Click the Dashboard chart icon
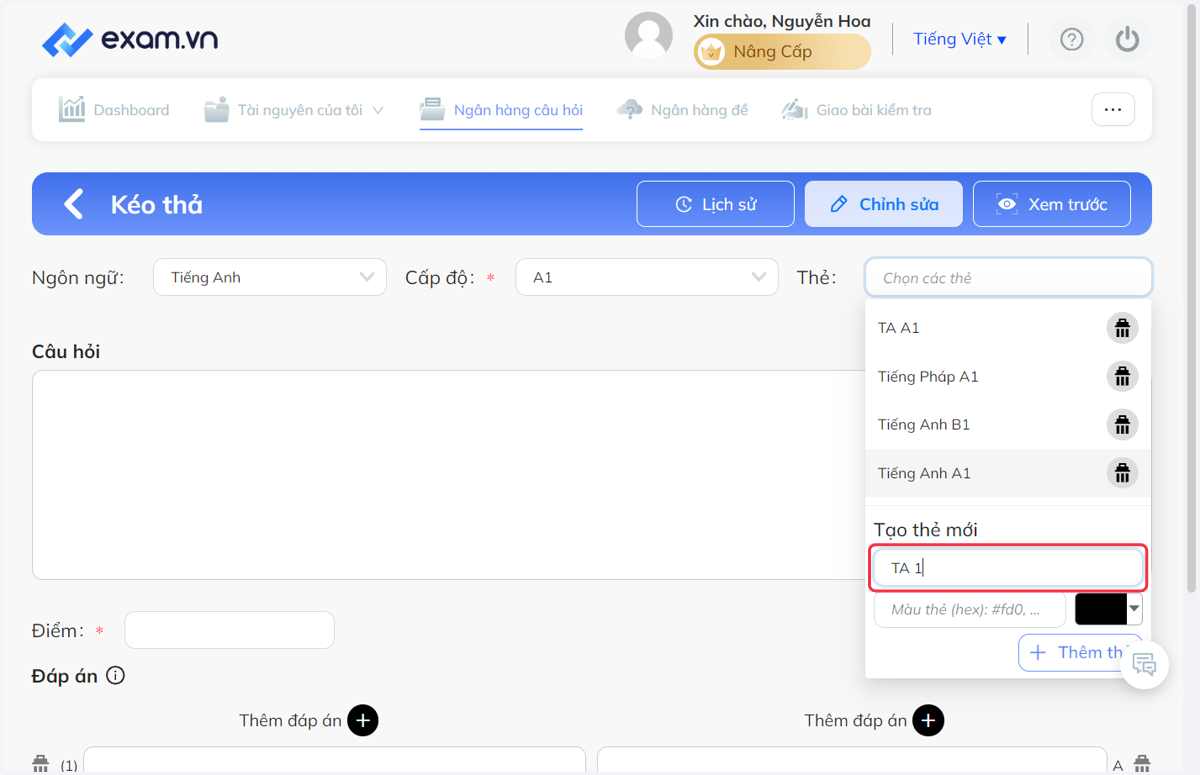 coord(72,109)
